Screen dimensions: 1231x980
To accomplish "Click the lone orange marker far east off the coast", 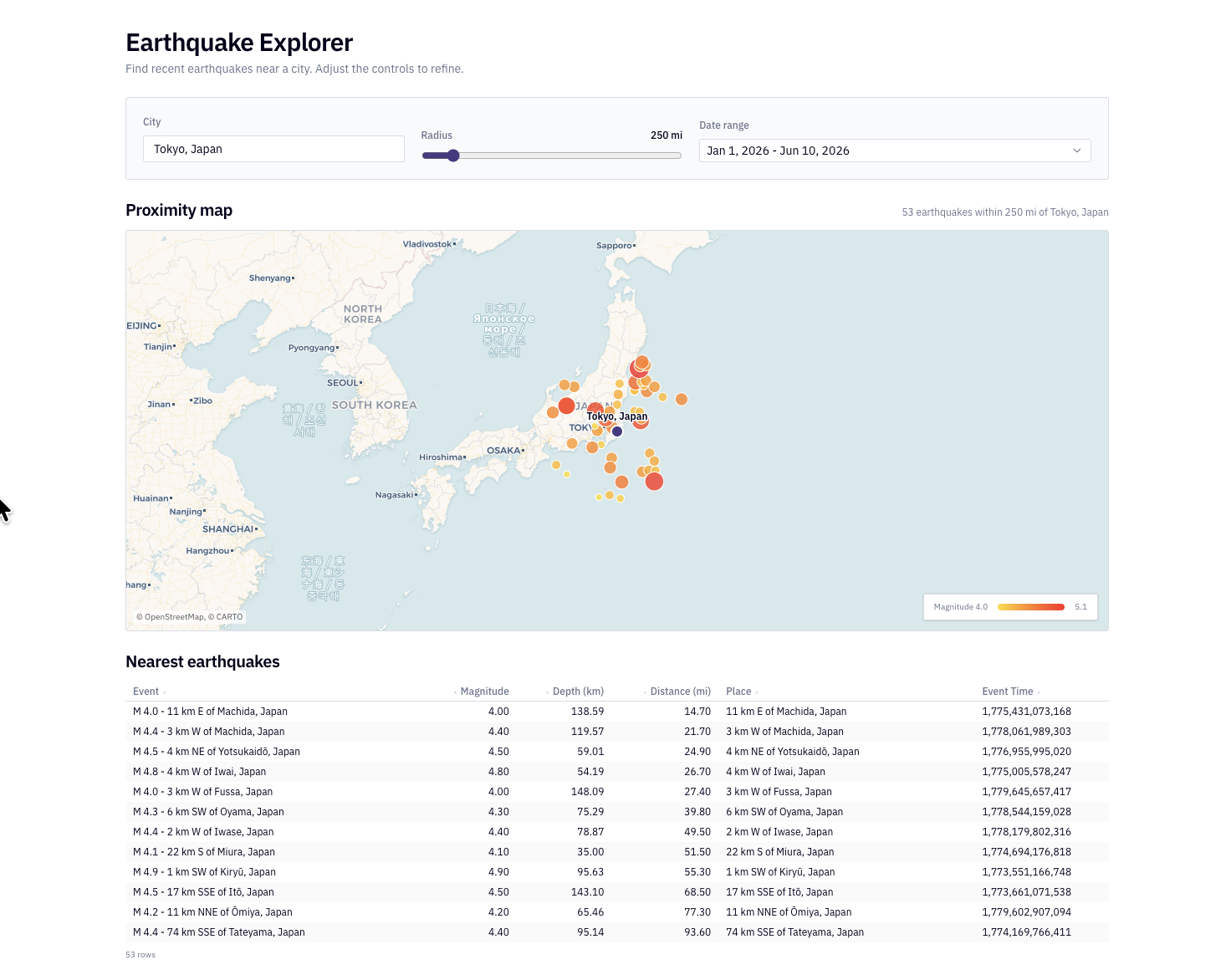I will pos(682,399).
